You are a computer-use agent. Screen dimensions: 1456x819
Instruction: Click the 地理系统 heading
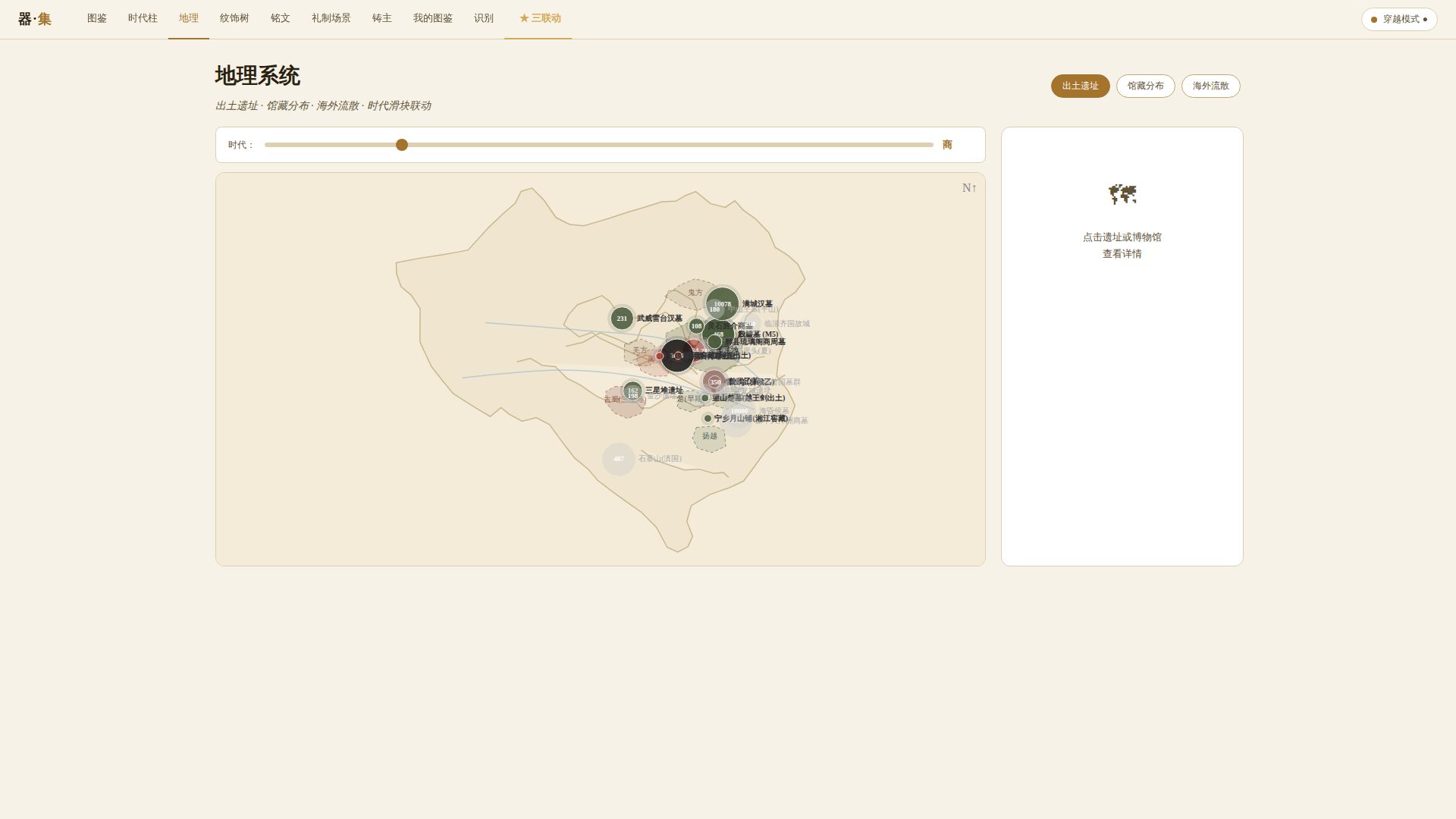(258, 76)
